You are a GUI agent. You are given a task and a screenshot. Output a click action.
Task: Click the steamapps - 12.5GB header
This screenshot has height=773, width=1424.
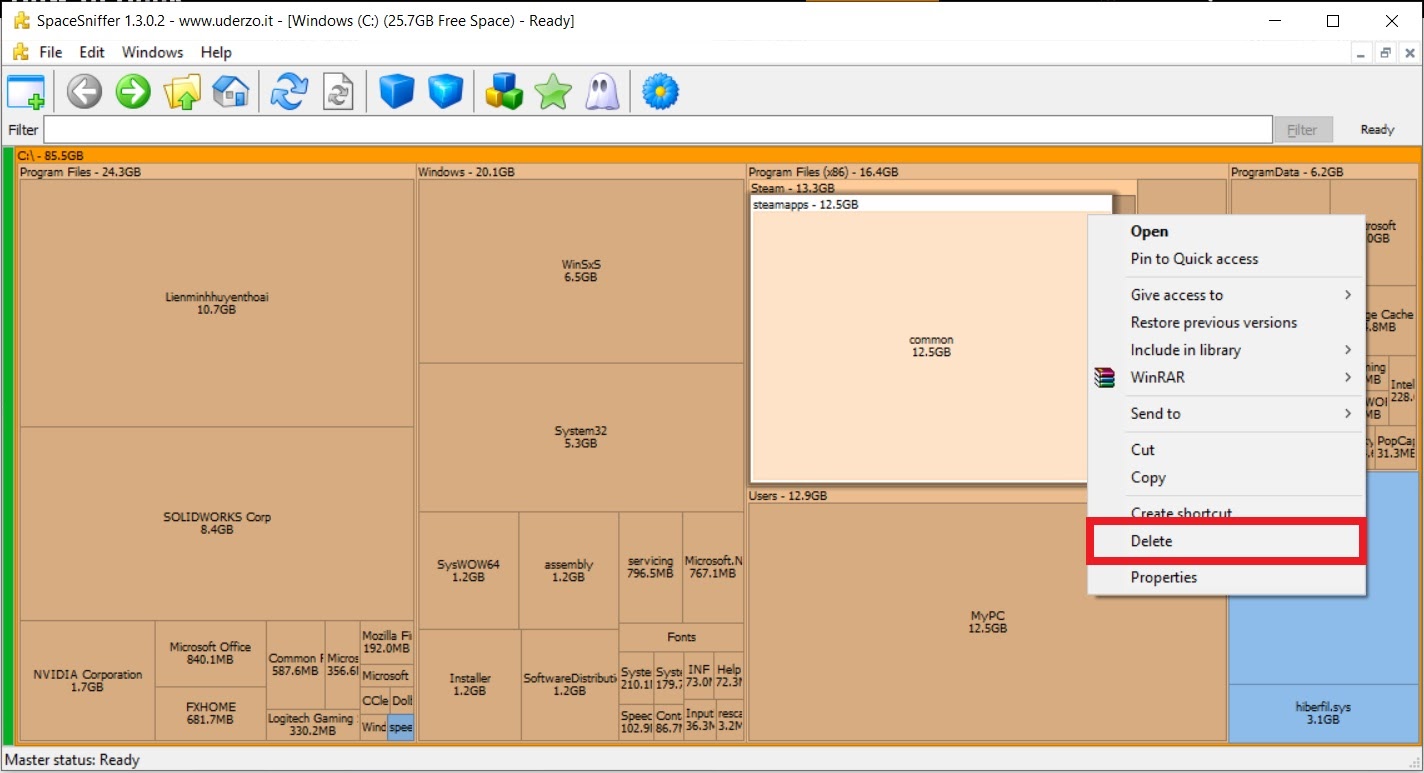pyautogui.click(x=931, y=205)
